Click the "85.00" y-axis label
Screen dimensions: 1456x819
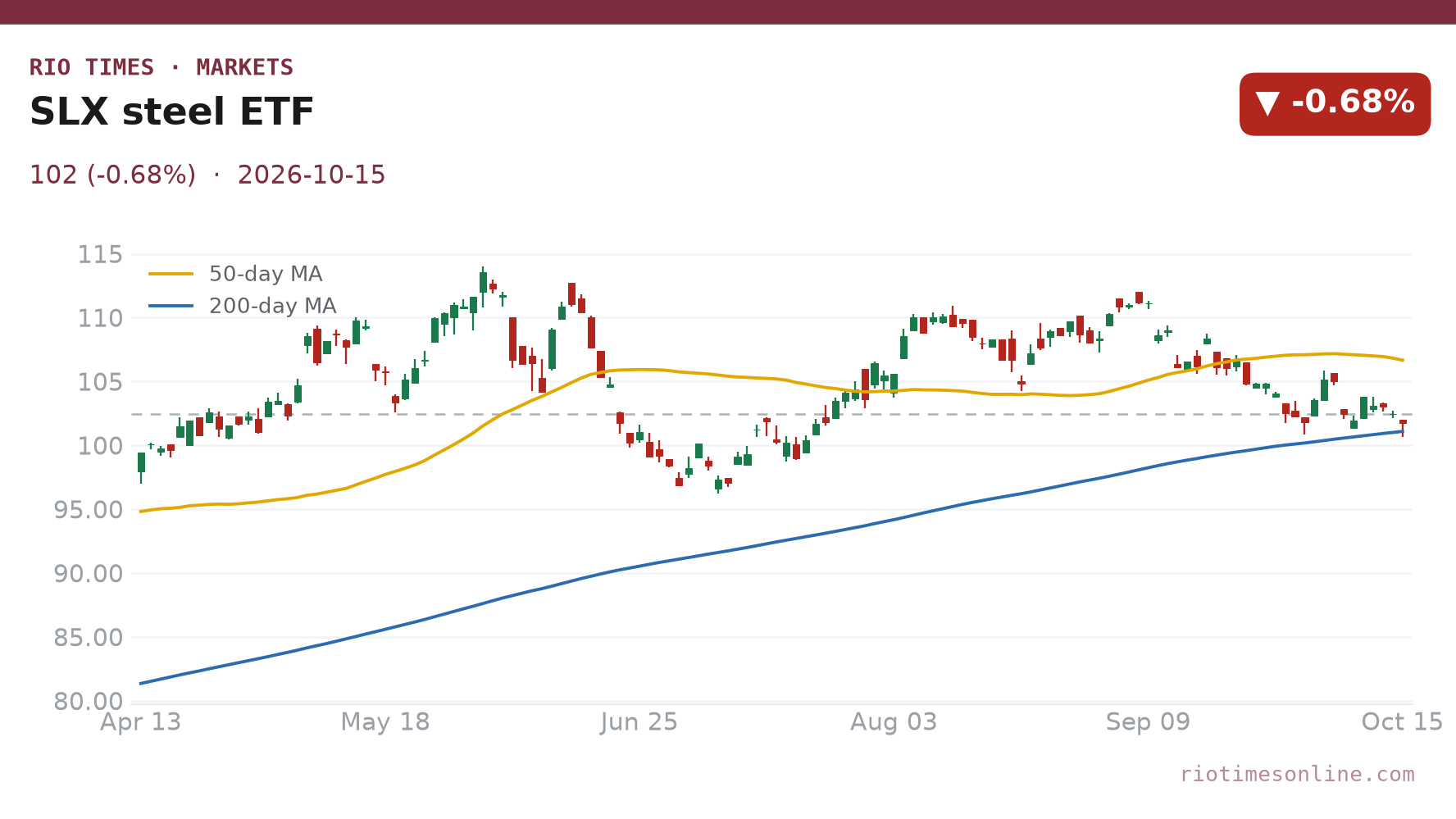pyautogui.click(x=89, y=638)
